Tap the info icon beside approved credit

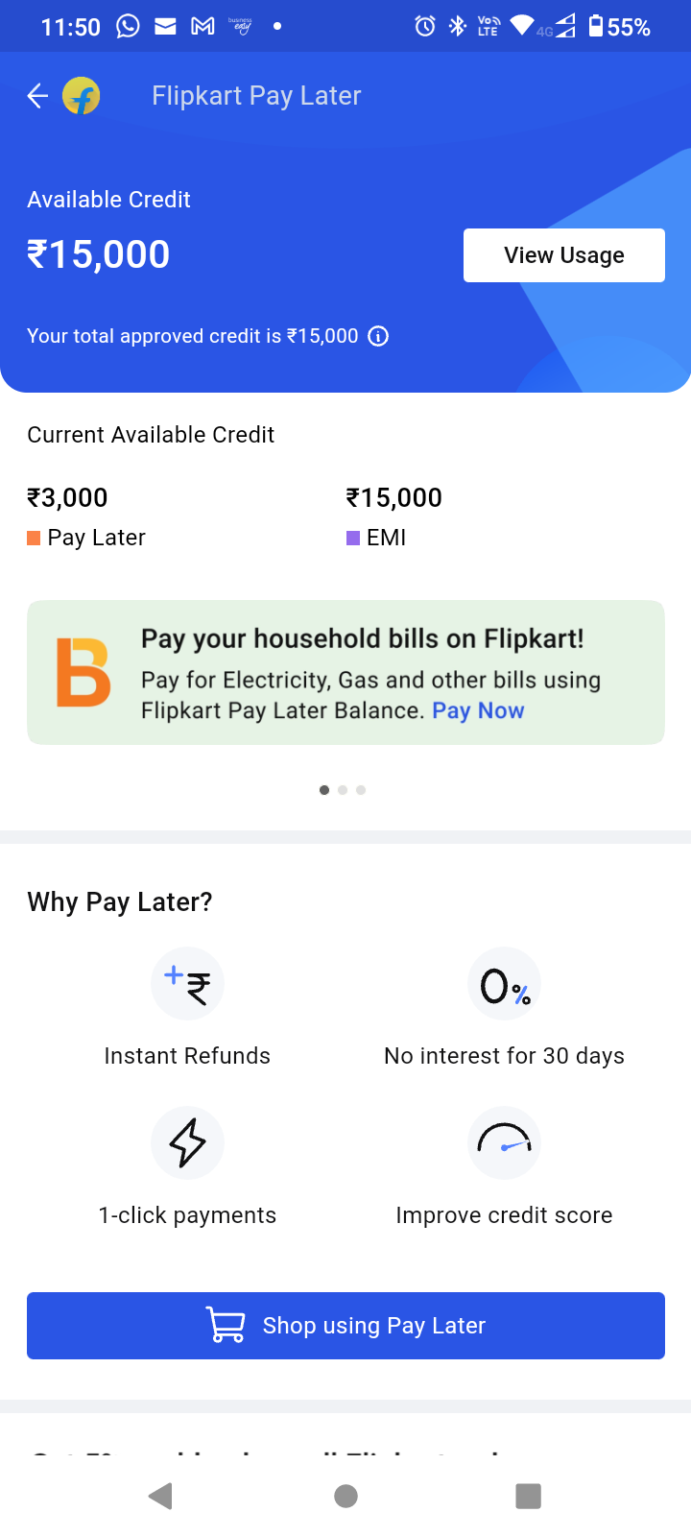[377, 336]
